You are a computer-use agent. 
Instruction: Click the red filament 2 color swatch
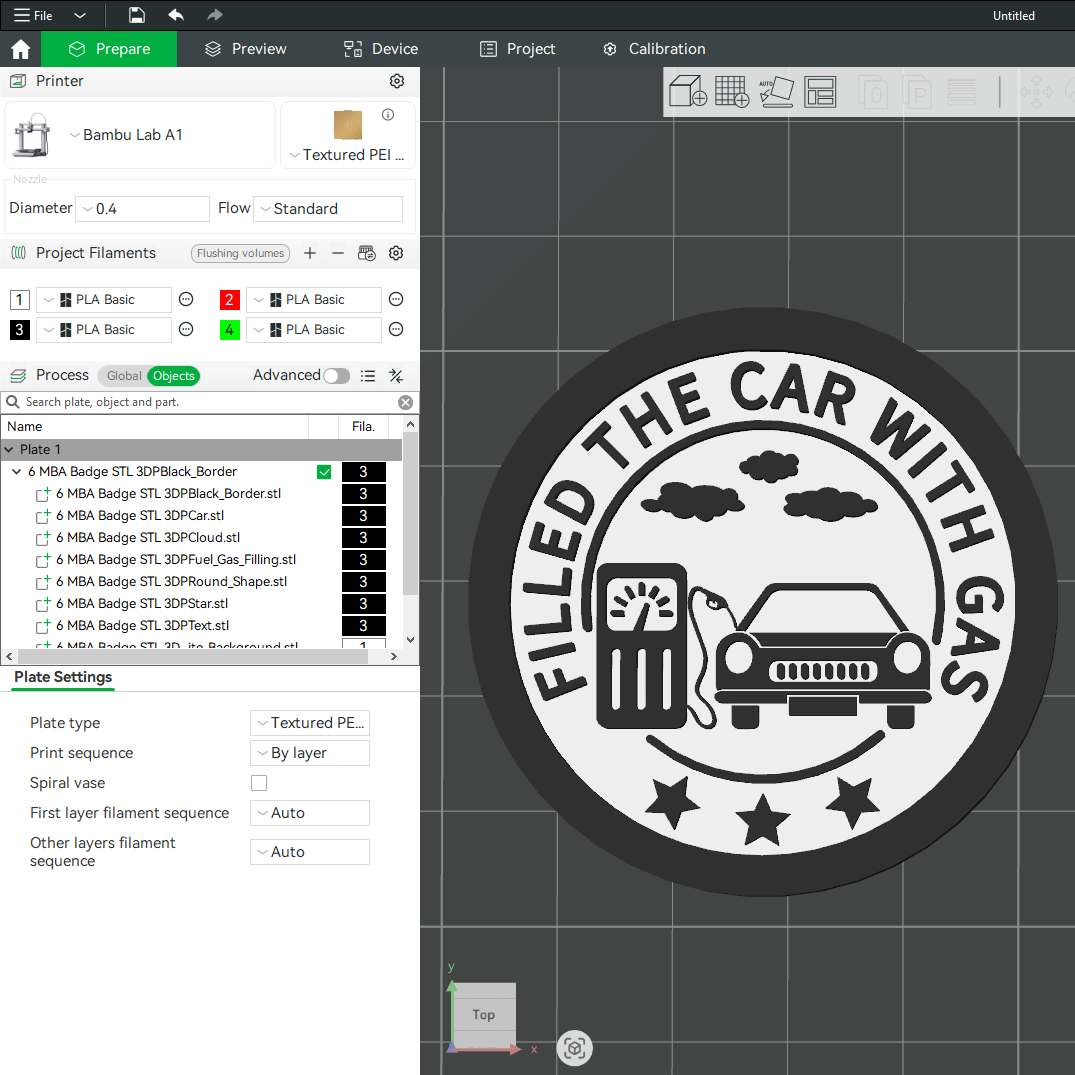pyautogui.click(x=230, y=300)
